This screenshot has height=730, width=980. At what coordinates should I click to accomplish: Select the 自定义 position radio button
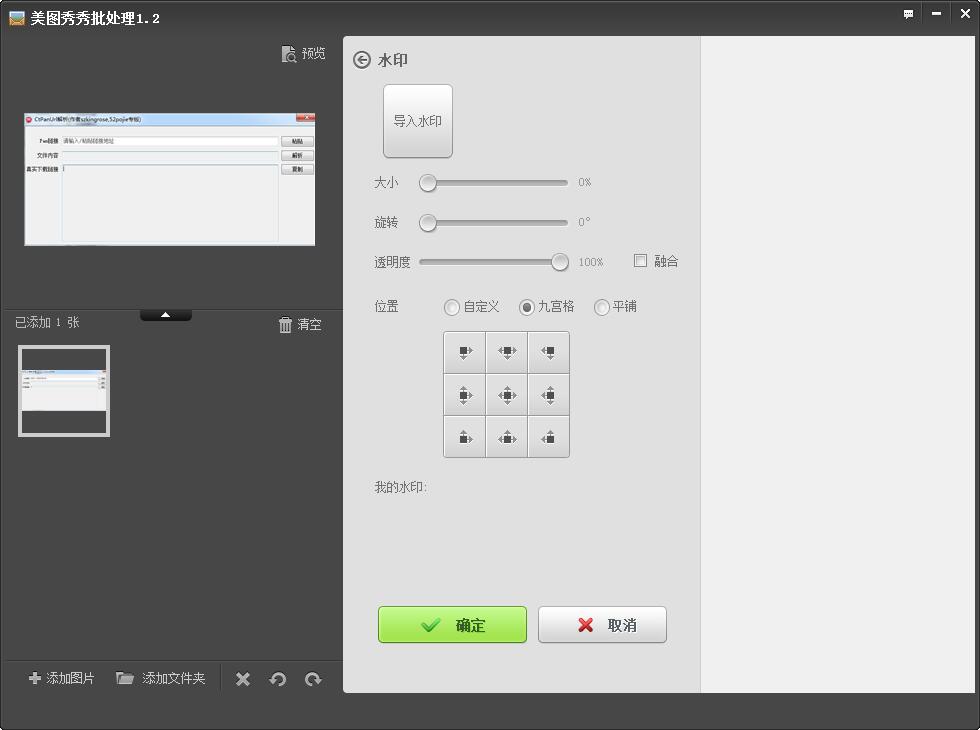click(451, 307)
